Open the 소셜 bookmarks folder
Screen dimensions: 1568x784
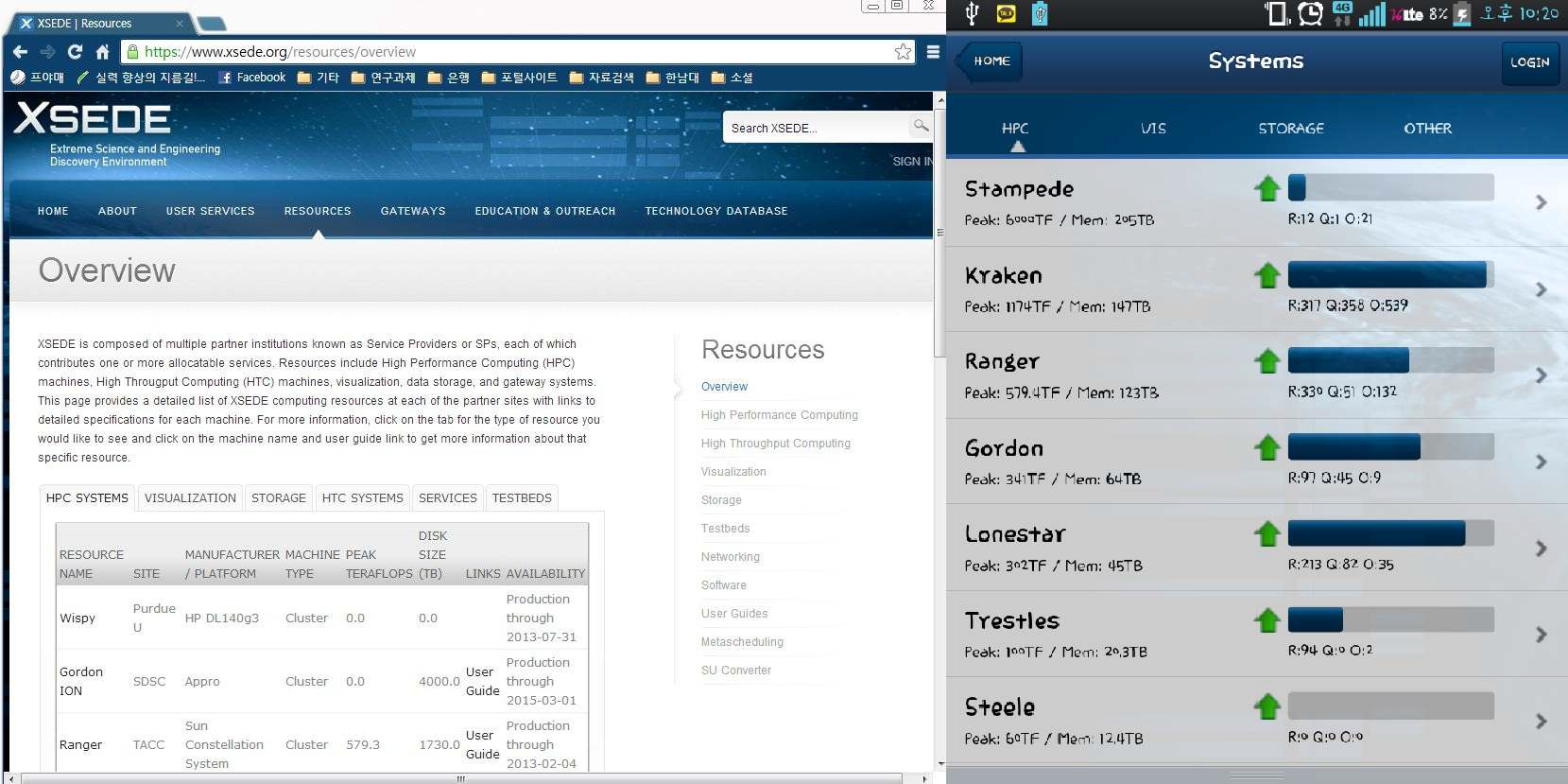coord(732,78)
